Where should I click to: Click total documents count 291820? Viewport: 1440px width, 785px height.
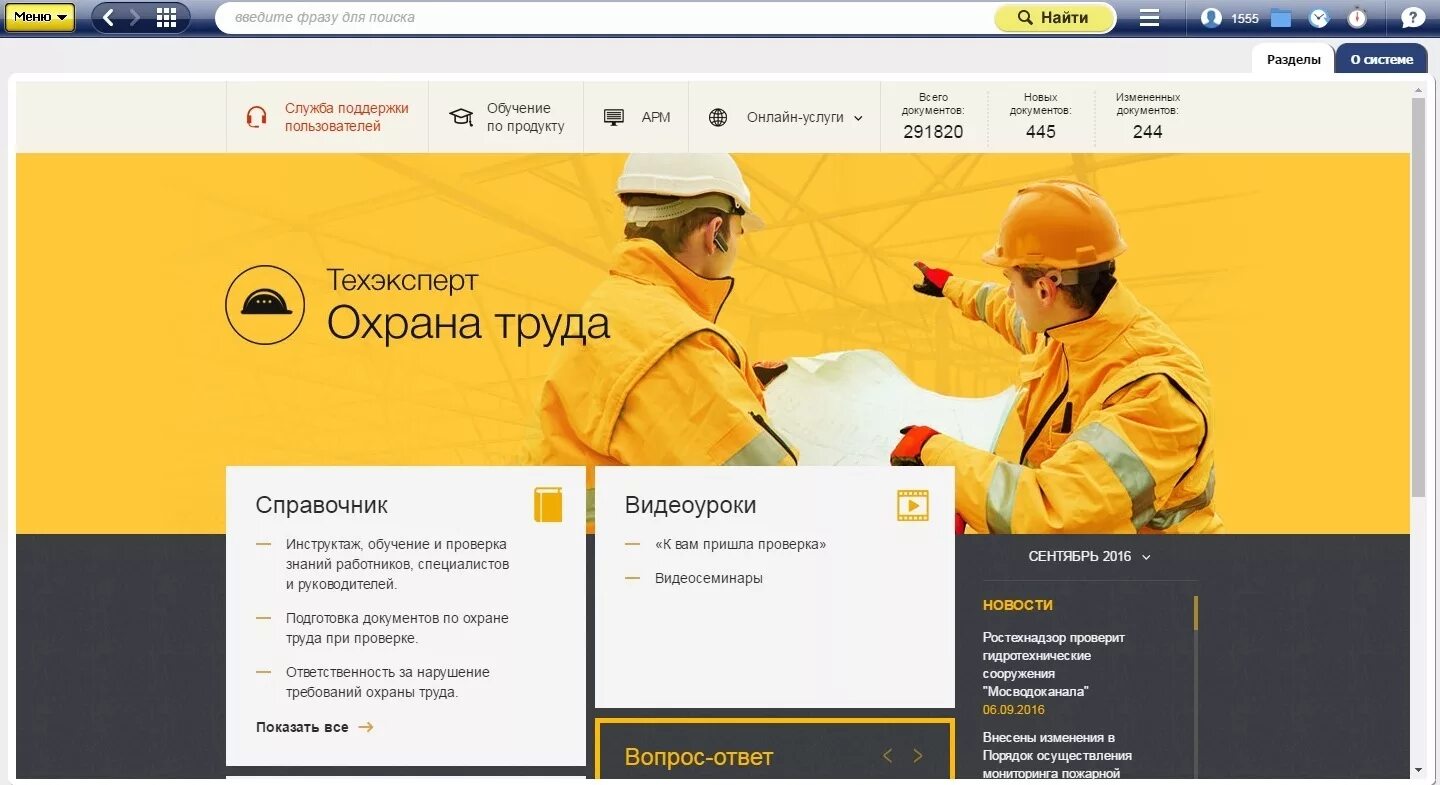pos(933,132)
